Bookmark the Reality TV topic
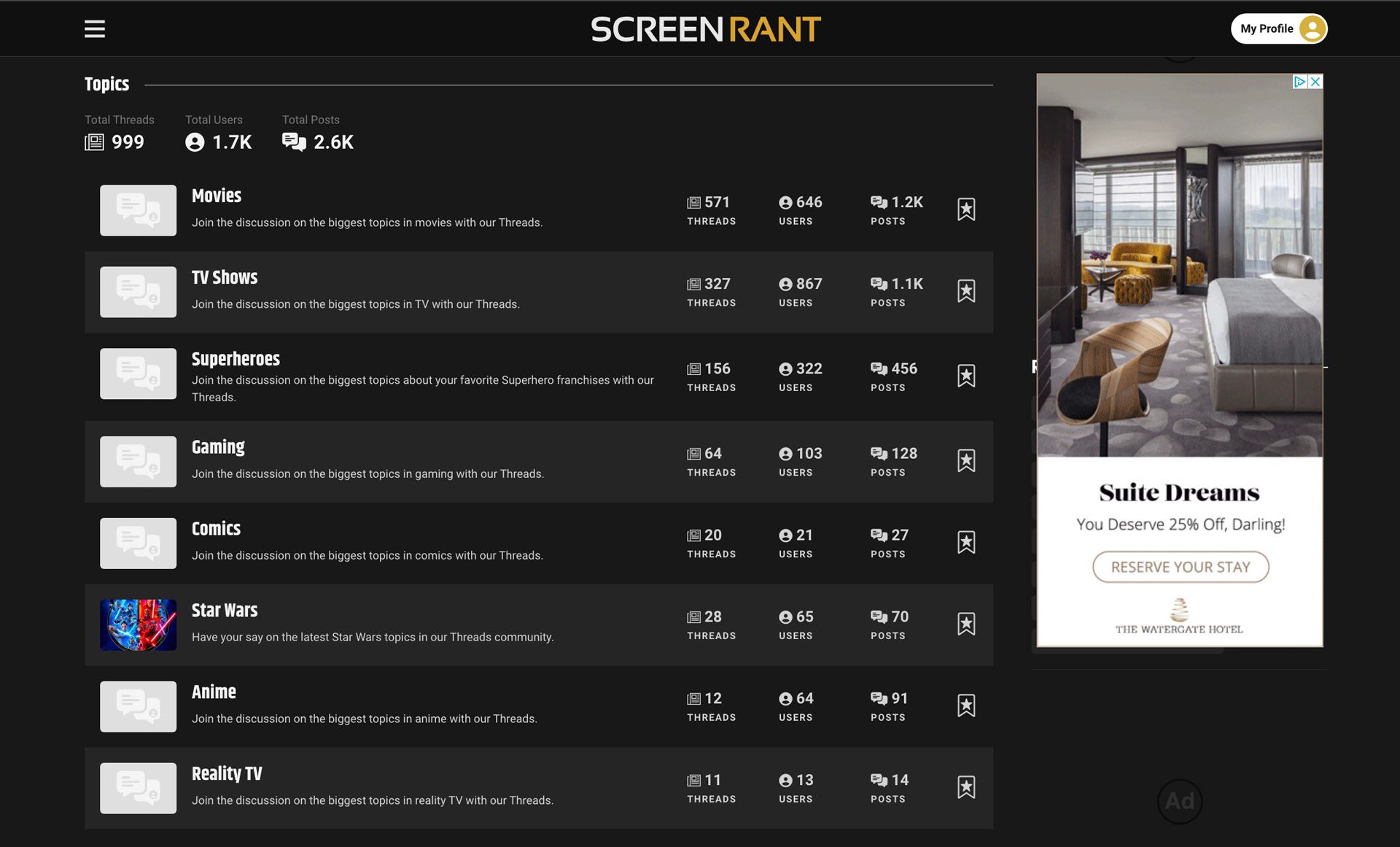This screenshot has width=1400, height=847. 966,787
